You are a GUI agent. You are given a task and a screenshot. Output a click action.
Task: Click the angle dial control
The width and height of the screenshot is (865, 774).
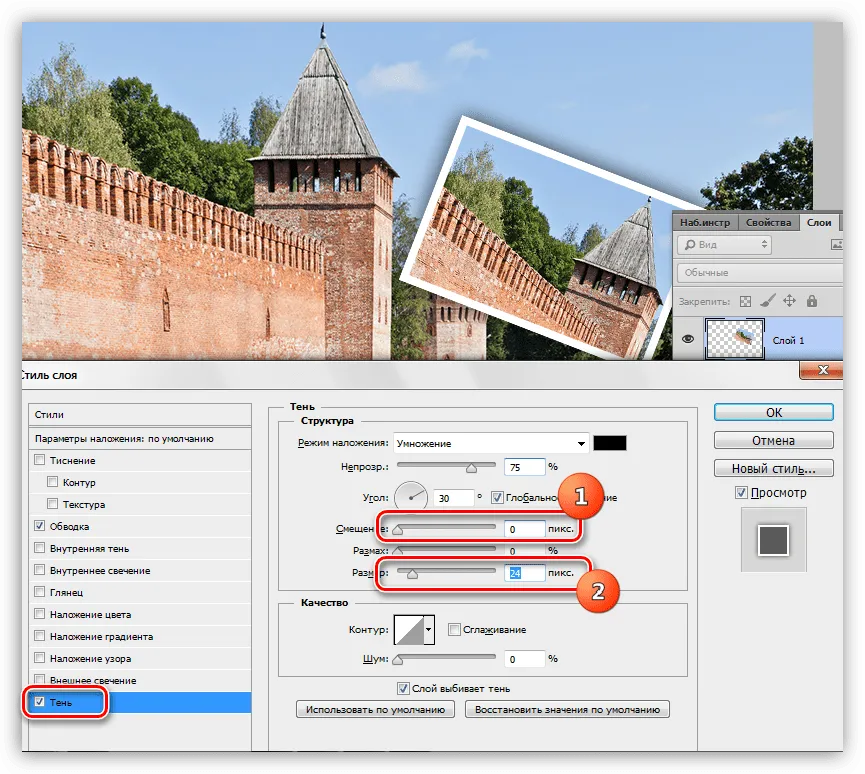[411, 497]
